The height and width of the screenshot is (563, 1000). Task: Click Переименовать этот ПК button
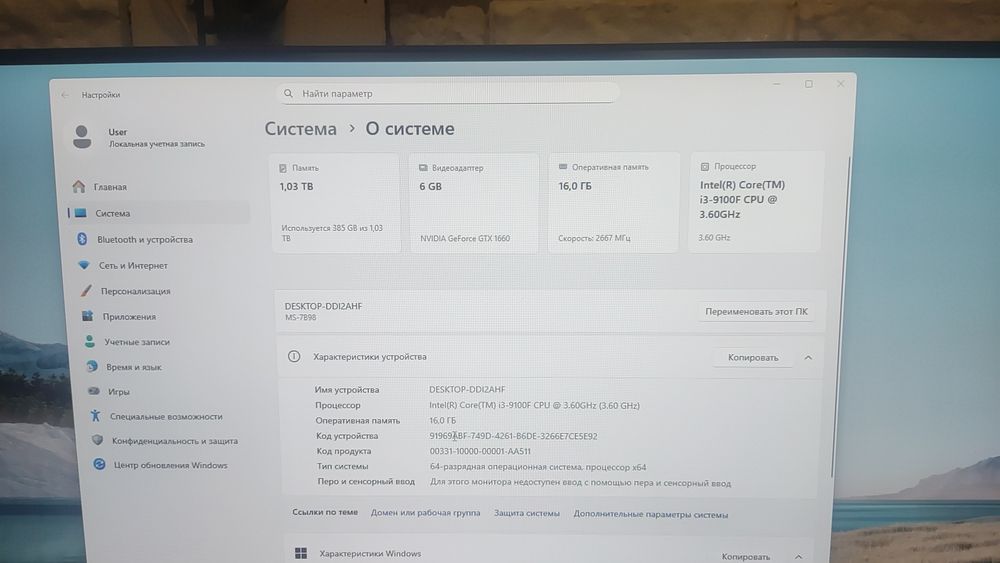coord(756,312)
